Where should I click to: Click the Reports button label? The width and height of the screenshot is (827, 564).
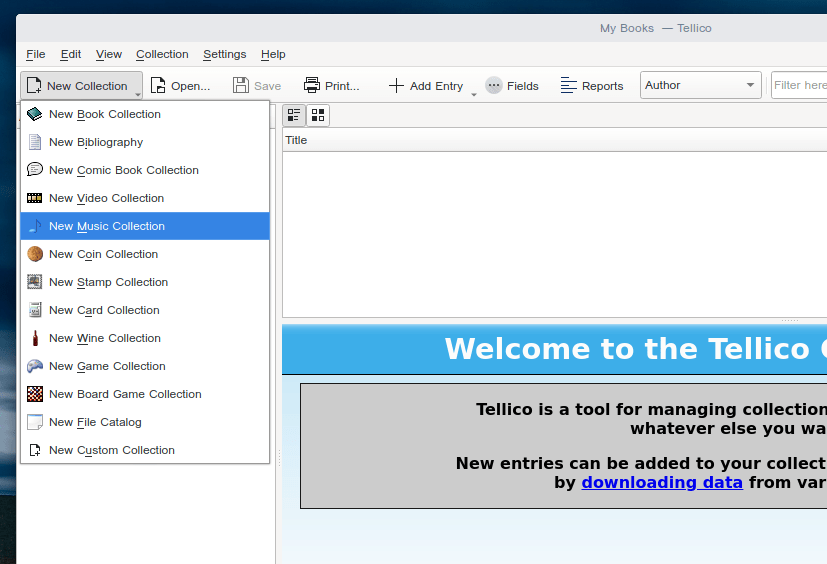(x=602, y=86)
